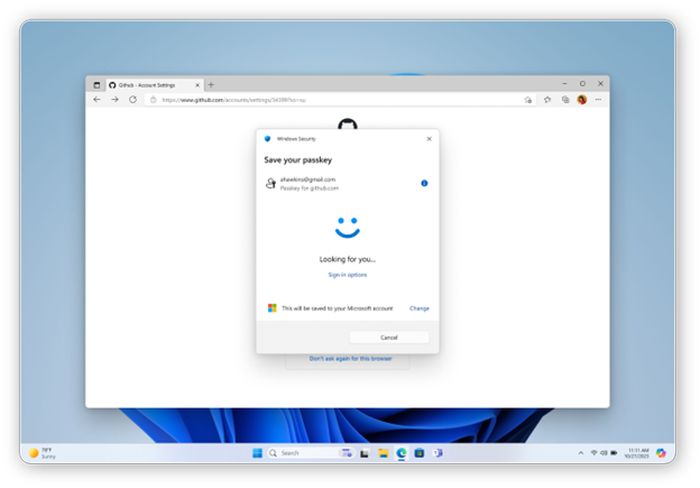Show hidden icons in system tray
This screenshot has height=488, width=700.
[581, 453]
